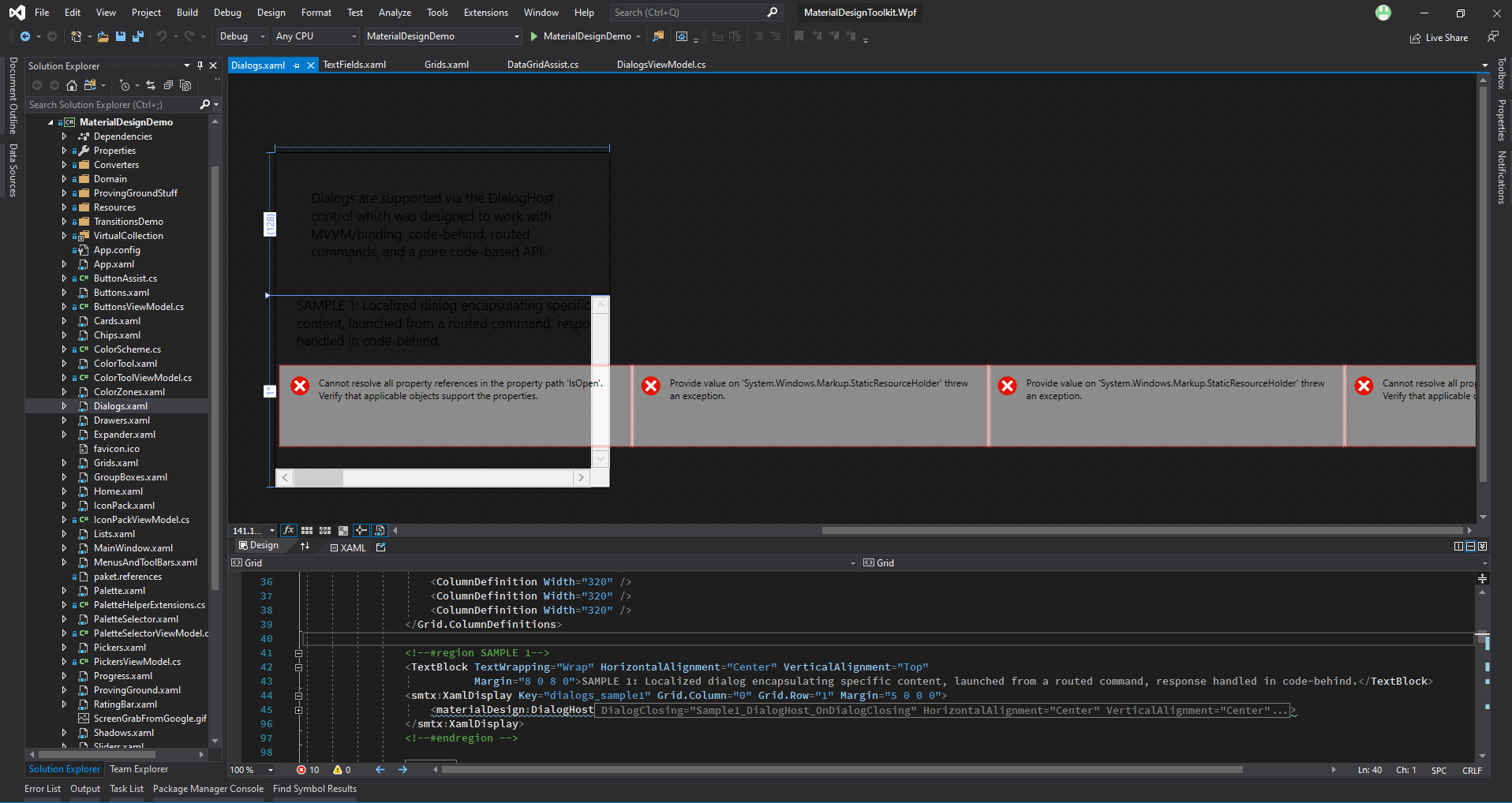Open the effects (fx) toggle in designer toolbar
1512x803 pixels.
[289, 530]
